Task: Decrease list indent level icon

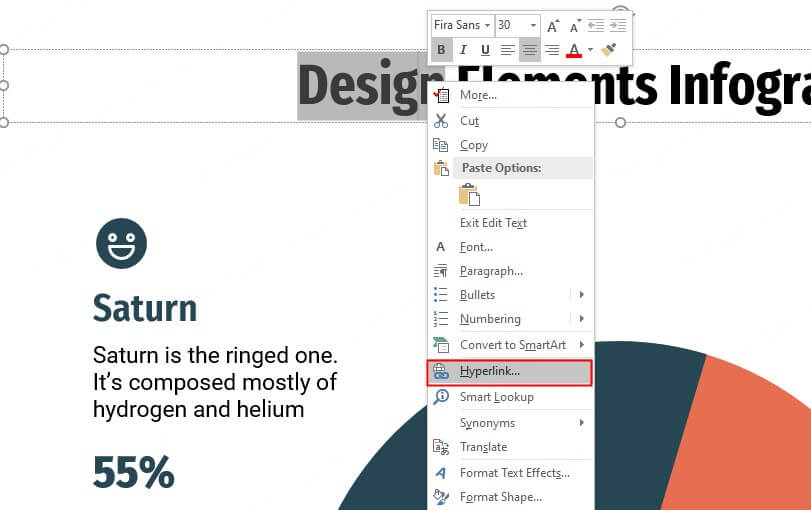Action: [596, 25]
